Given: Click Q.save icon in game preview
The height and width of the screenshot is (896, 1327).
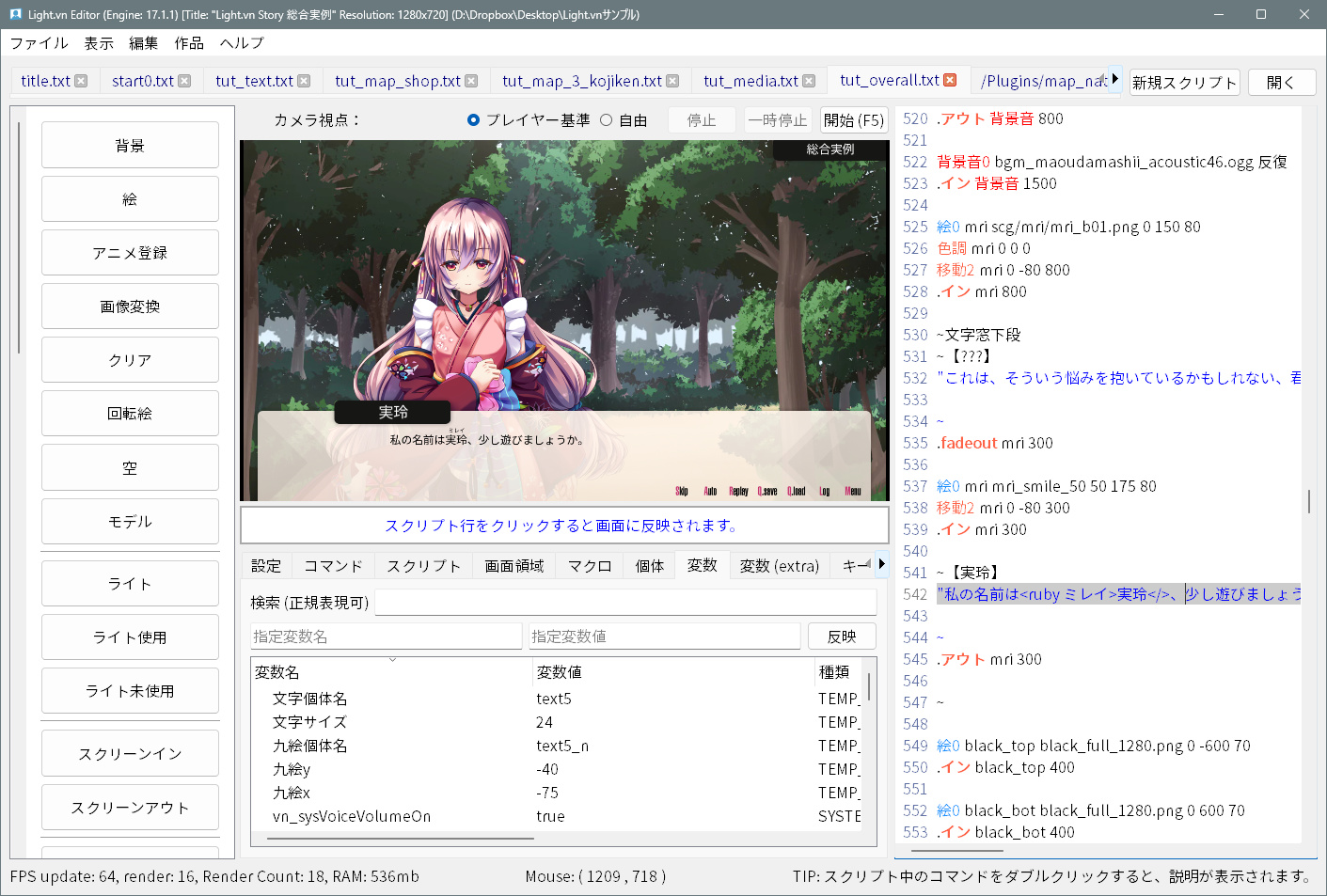Looking at the screenshot, I should tap(767, 491).
